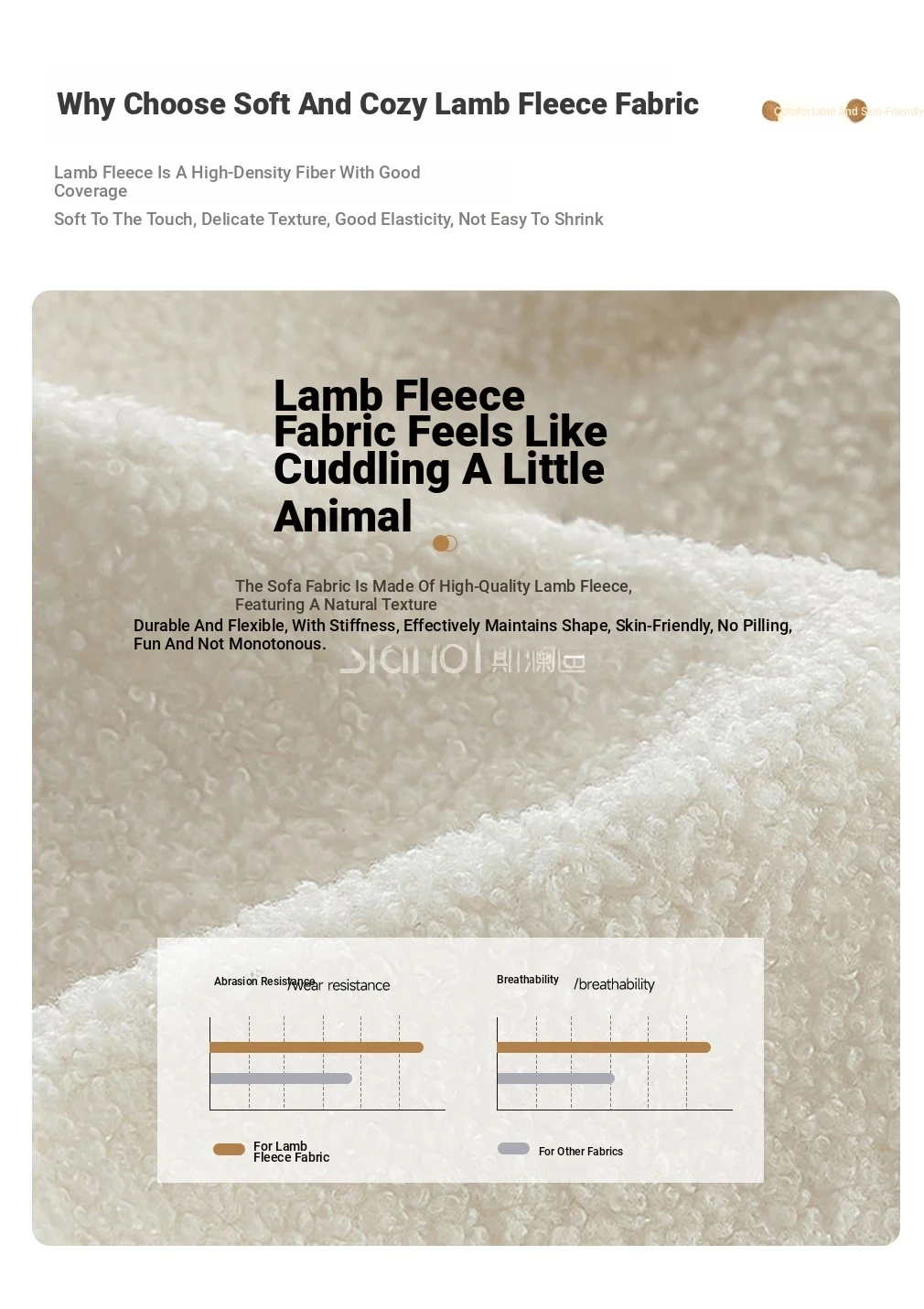Click the Abrasion Resistance chart title
924x1309 pixels.
tap(263, 981)
